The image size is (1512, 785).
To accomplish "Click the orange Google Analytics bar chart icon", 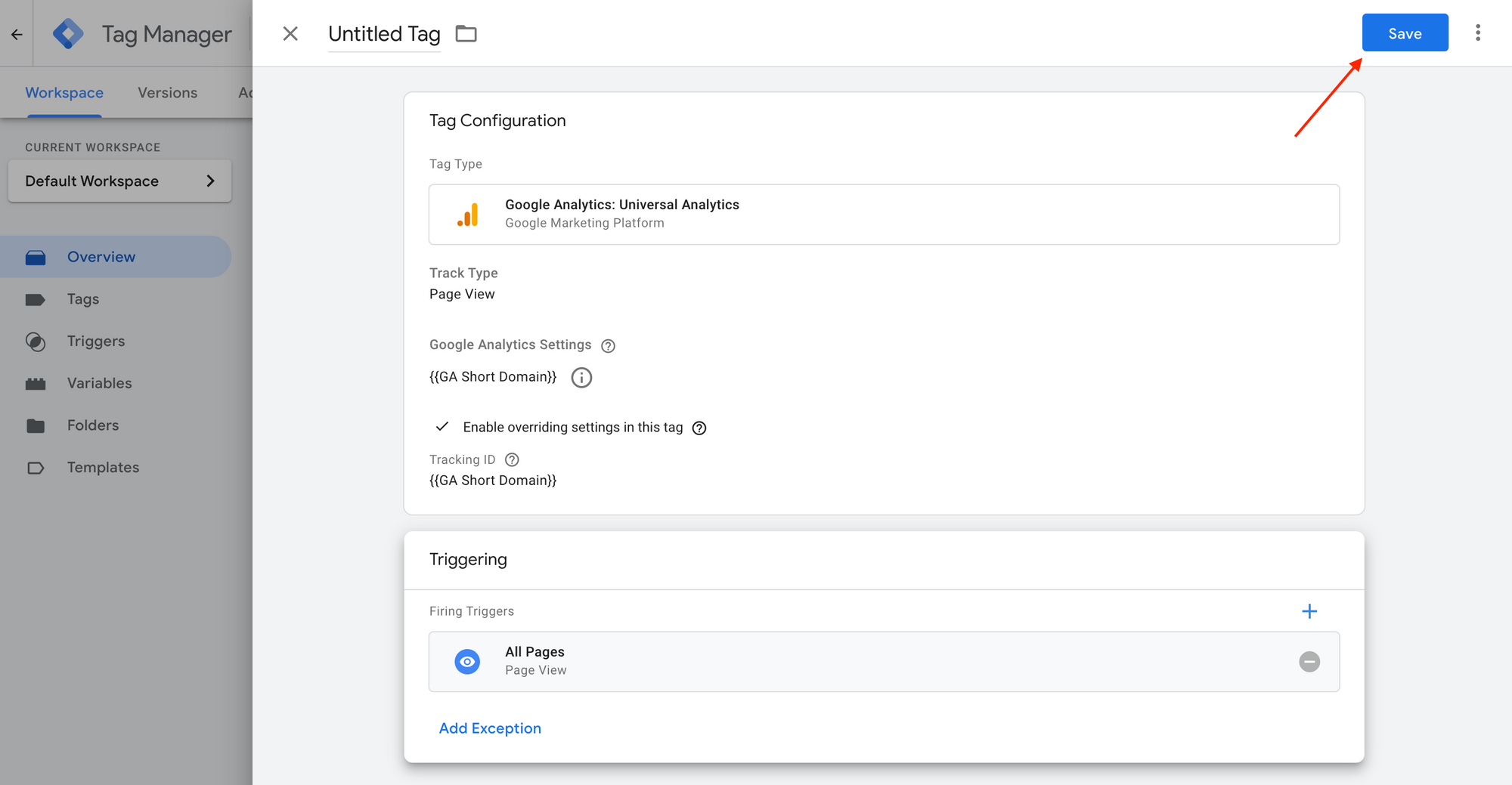I will [468, 215].
